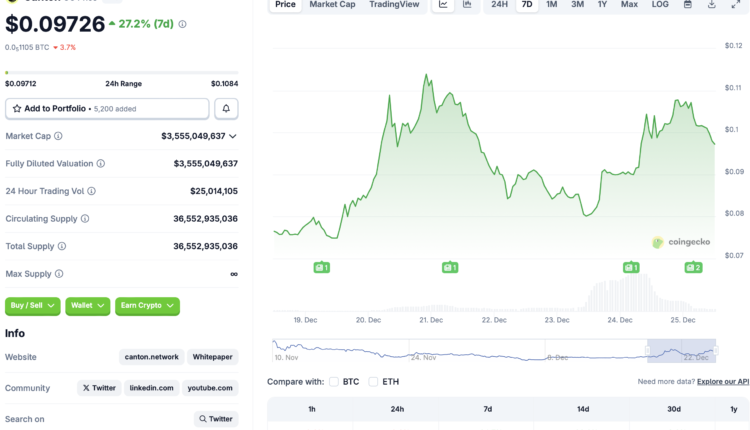
Task: Expand the Earn Crypto dropdown
Action: 147,306
